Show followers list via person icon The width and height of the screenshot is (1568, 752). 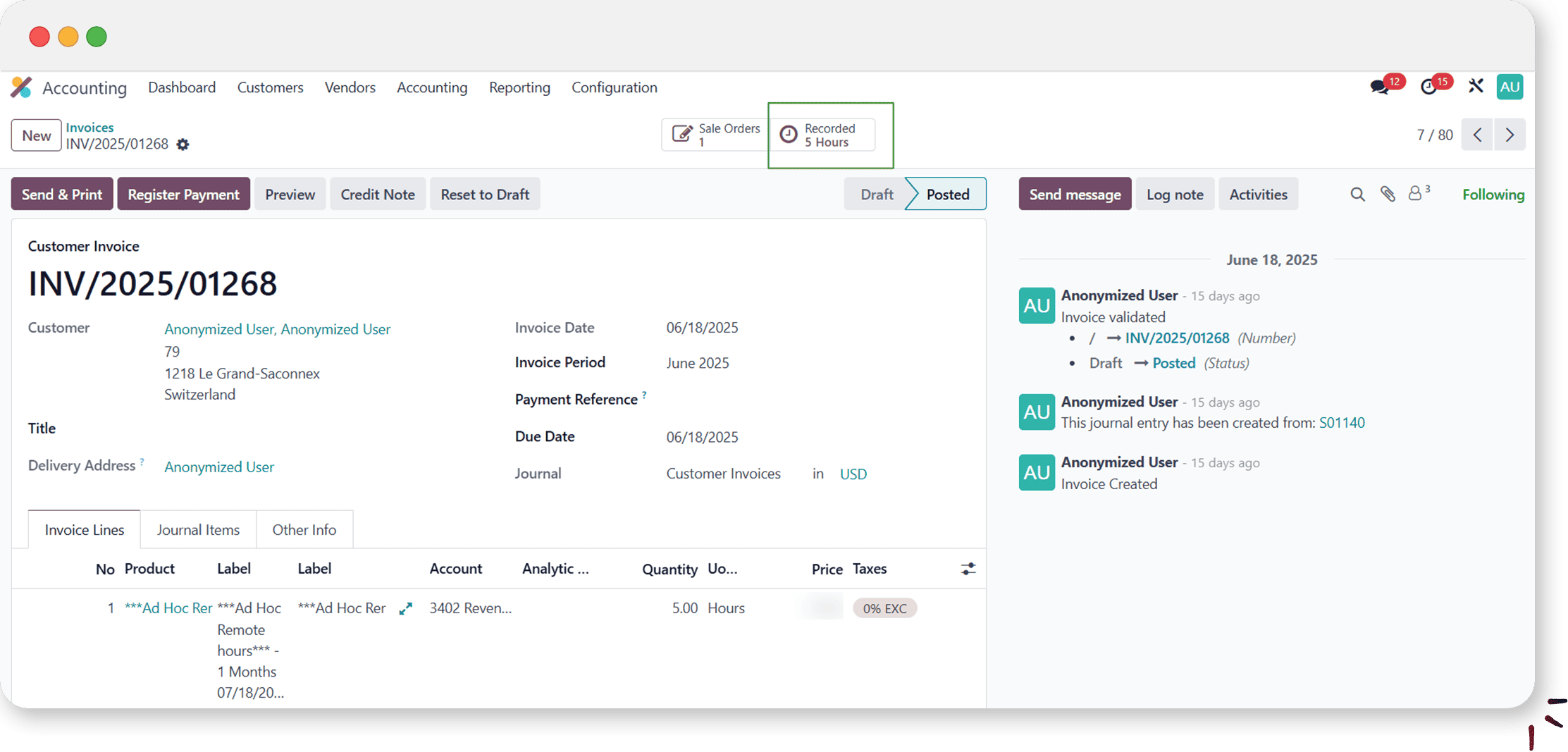(1415, 194)
